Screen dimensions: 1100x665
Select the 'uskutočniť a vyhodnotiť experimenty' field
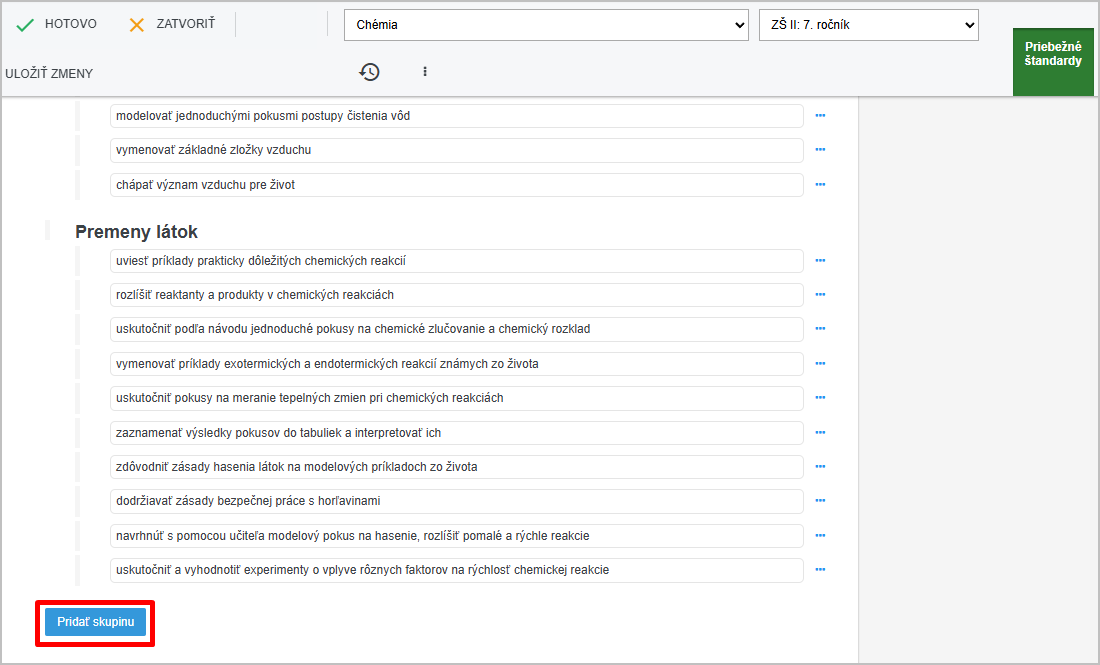pyautogui.click(x=456, y=570)
